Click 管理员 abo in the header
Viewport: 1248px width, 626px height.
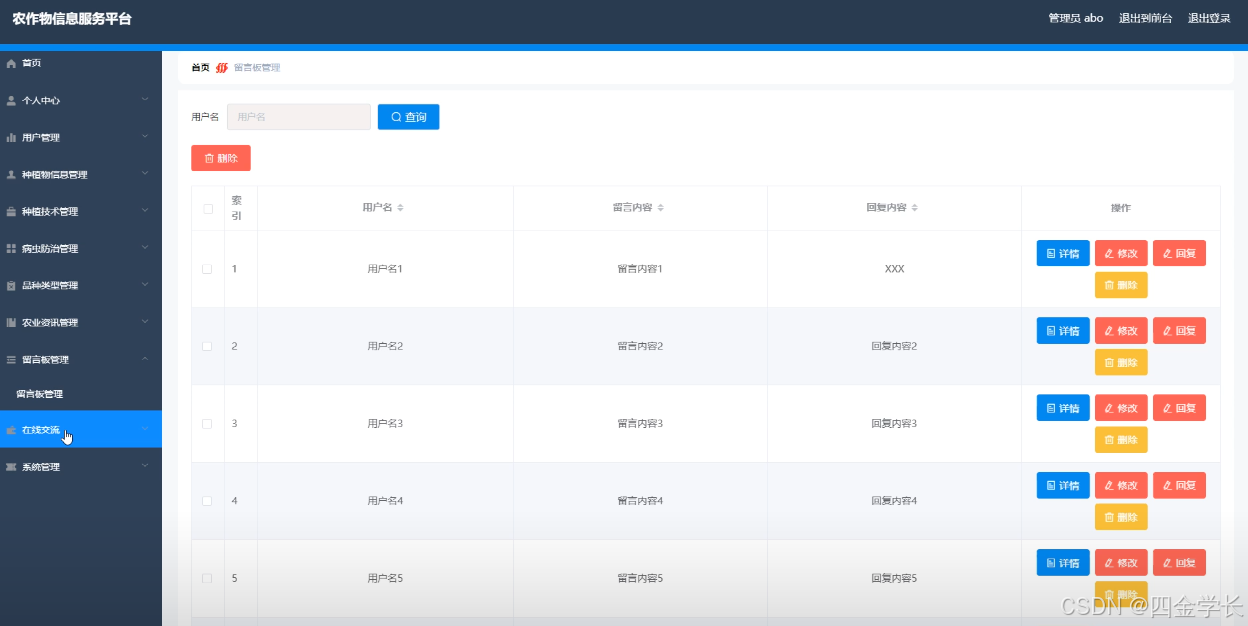click(1076, 18)
